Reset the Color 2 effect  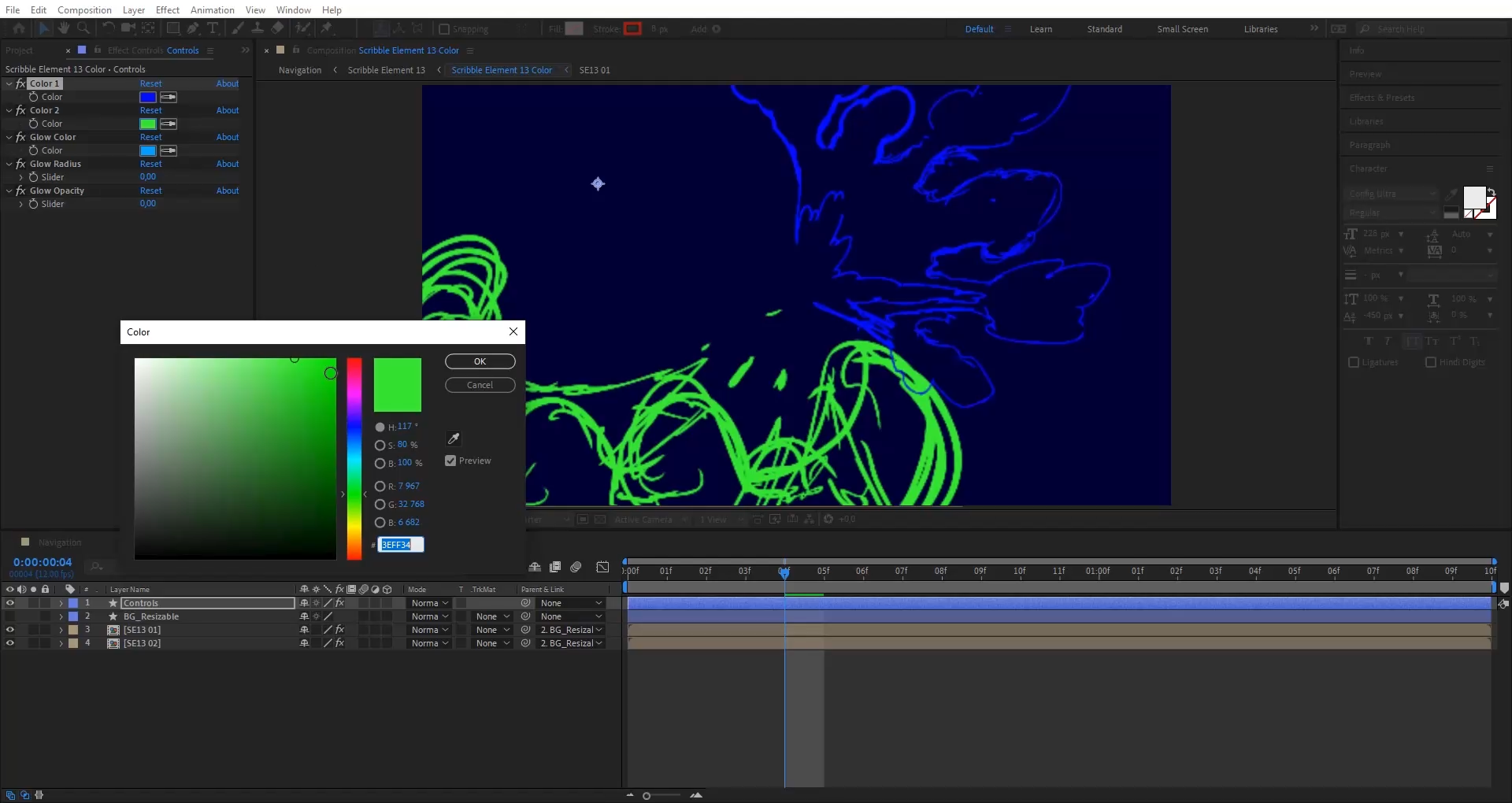(150, 110)
